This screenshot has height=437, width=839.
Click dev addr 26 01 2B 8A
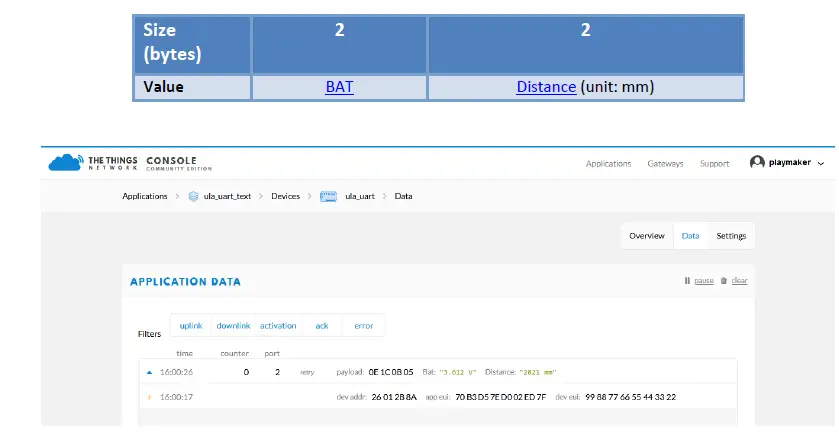point(394,397)
